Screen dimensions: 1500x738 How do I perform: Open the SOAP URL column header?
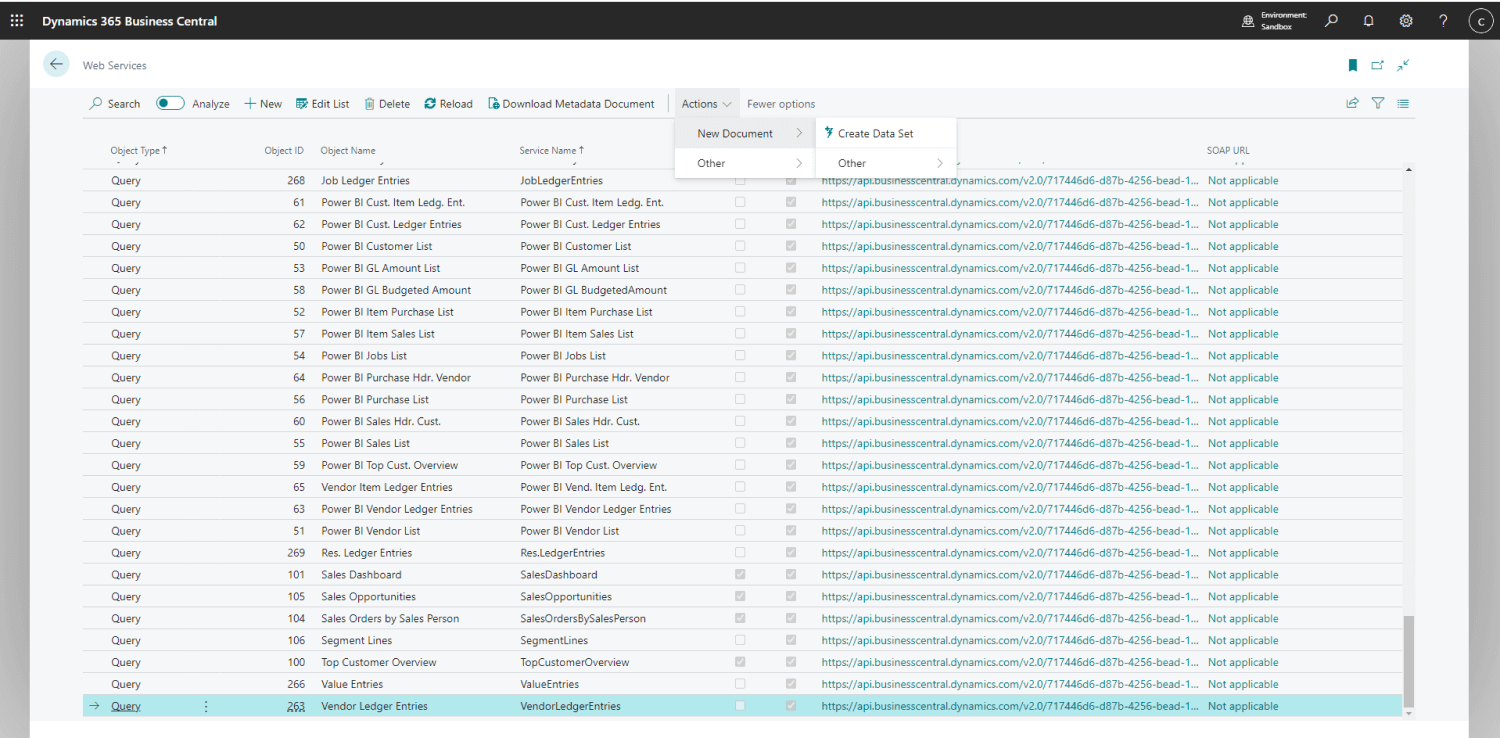[x=1228, y=150]
